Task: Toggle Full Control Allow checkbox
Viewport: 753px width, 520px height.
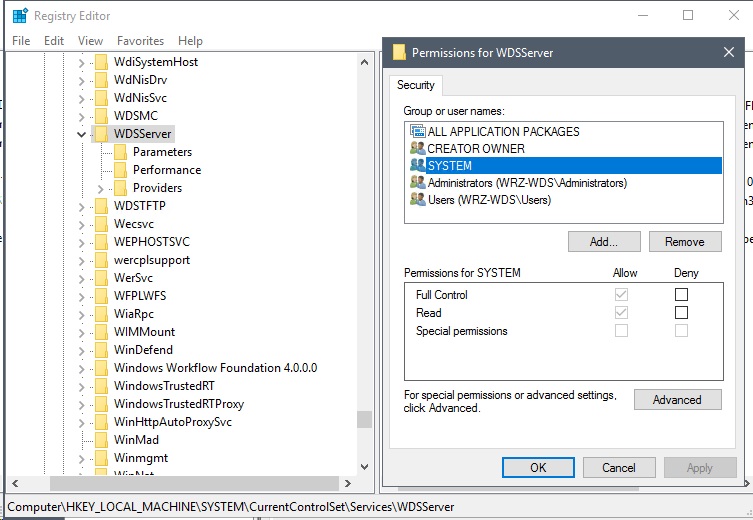Action: [x=621, y=294]
